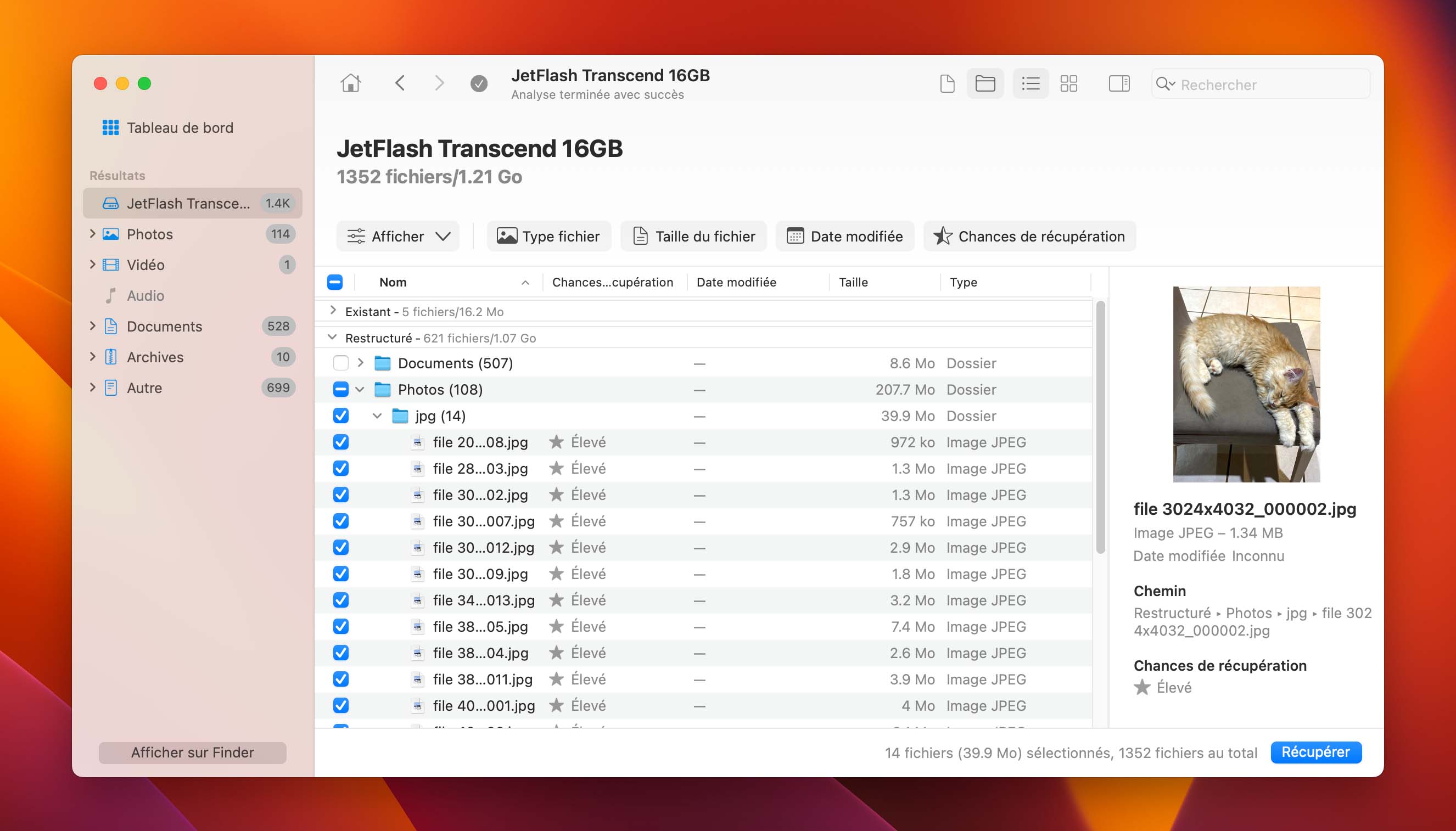The height and width of the screenshot is (831, 1456).
Task: Expand Archives category chevron in sidebar
Action: 92,357
